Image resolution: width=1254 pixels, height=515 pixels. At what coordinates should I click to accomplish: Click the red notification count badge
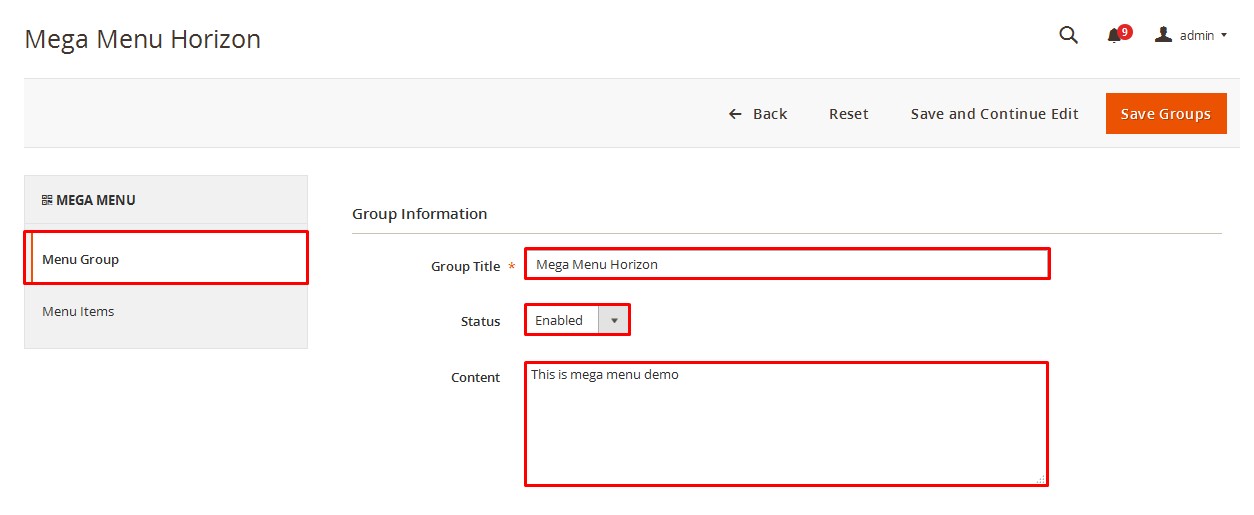pos(1125,32)
